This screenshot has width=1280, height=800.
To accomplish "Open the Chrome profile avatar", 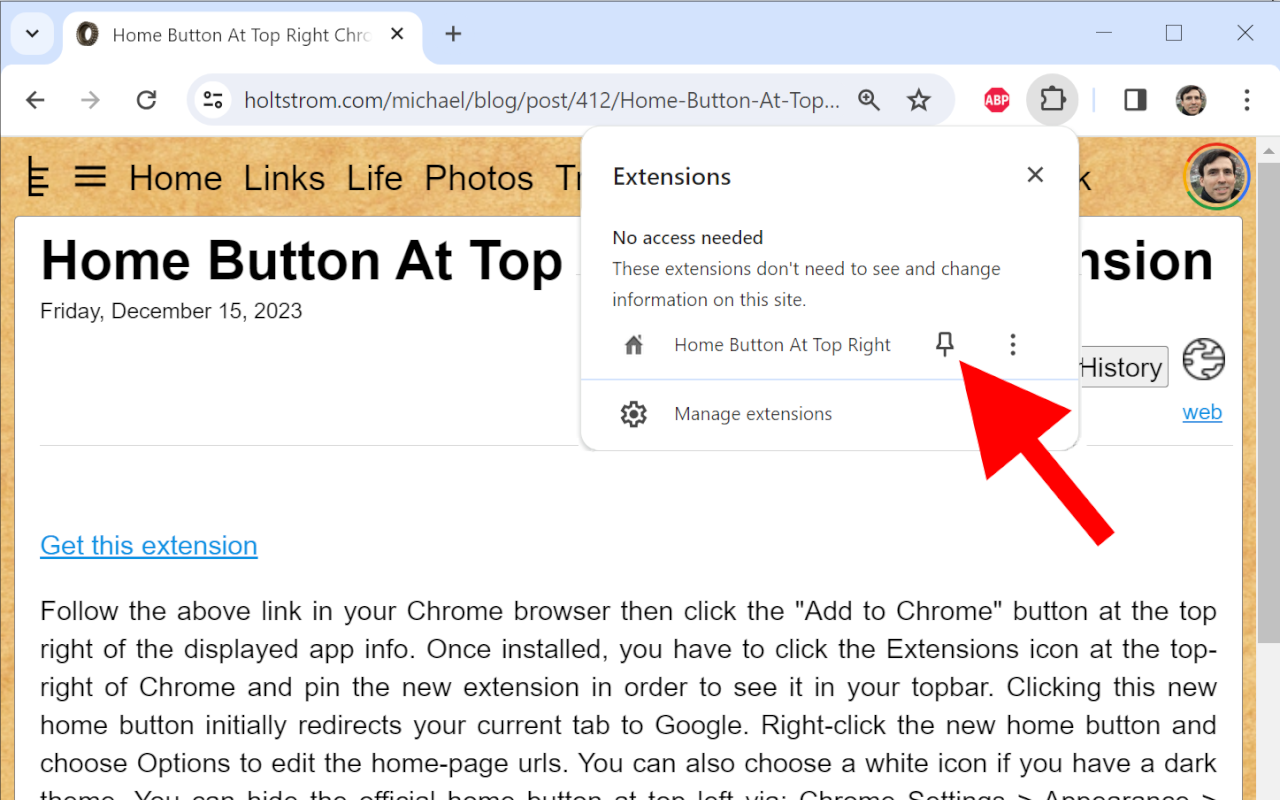I will point(1191,100).
